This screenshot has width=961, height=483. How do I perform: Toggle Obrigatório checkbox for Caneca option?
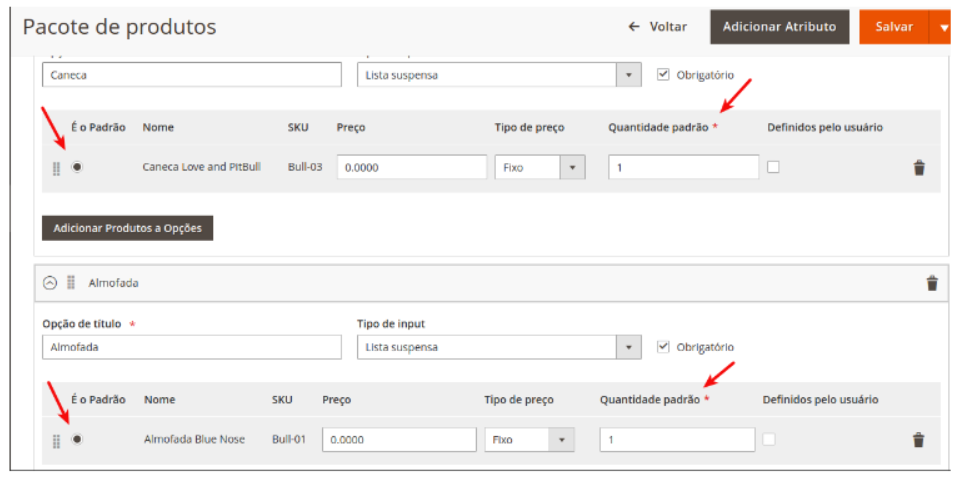[x=663, y=75]
